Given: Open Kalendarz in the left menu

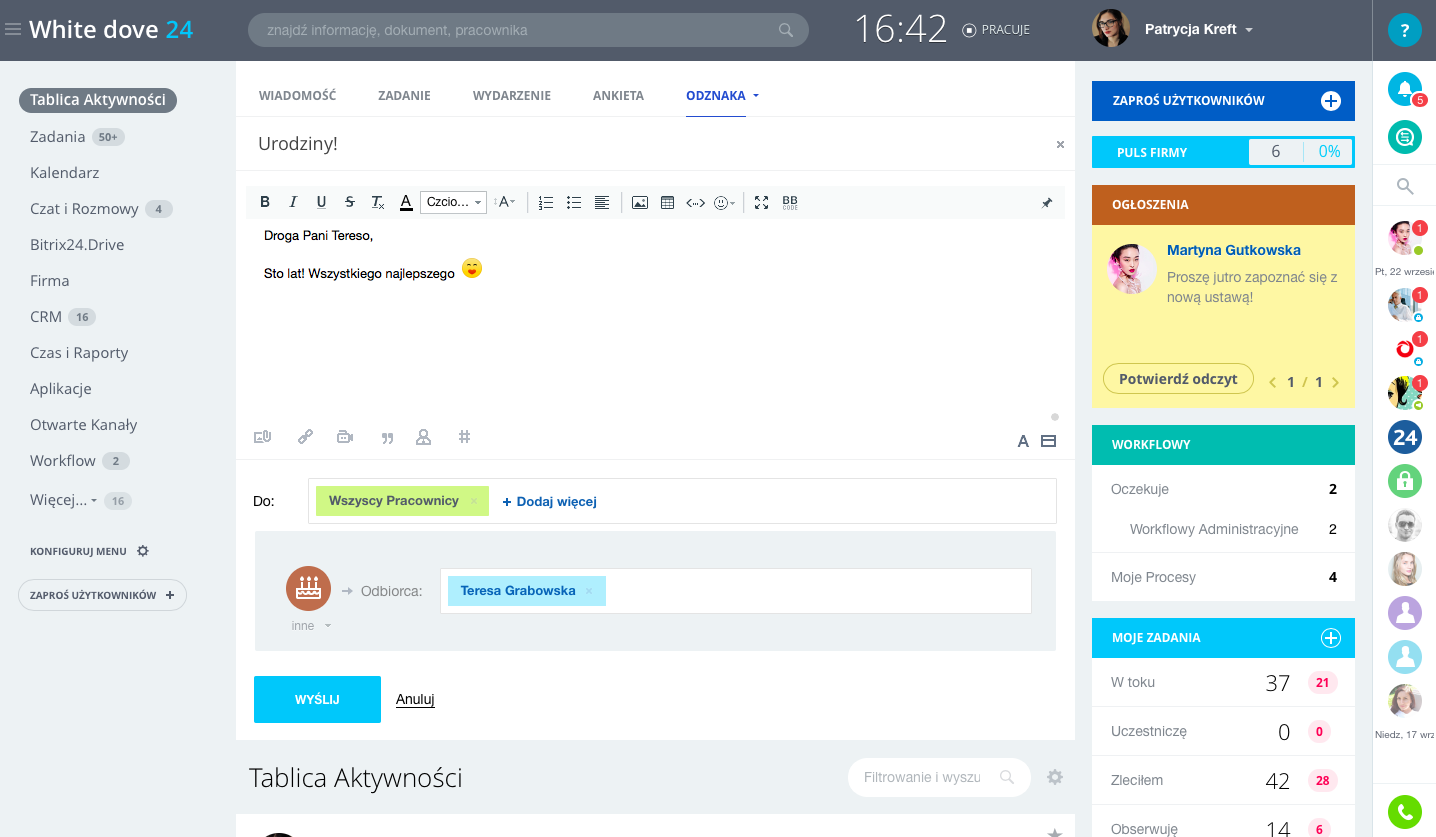Looking at the screenshot, I should [x=65, y=173].
